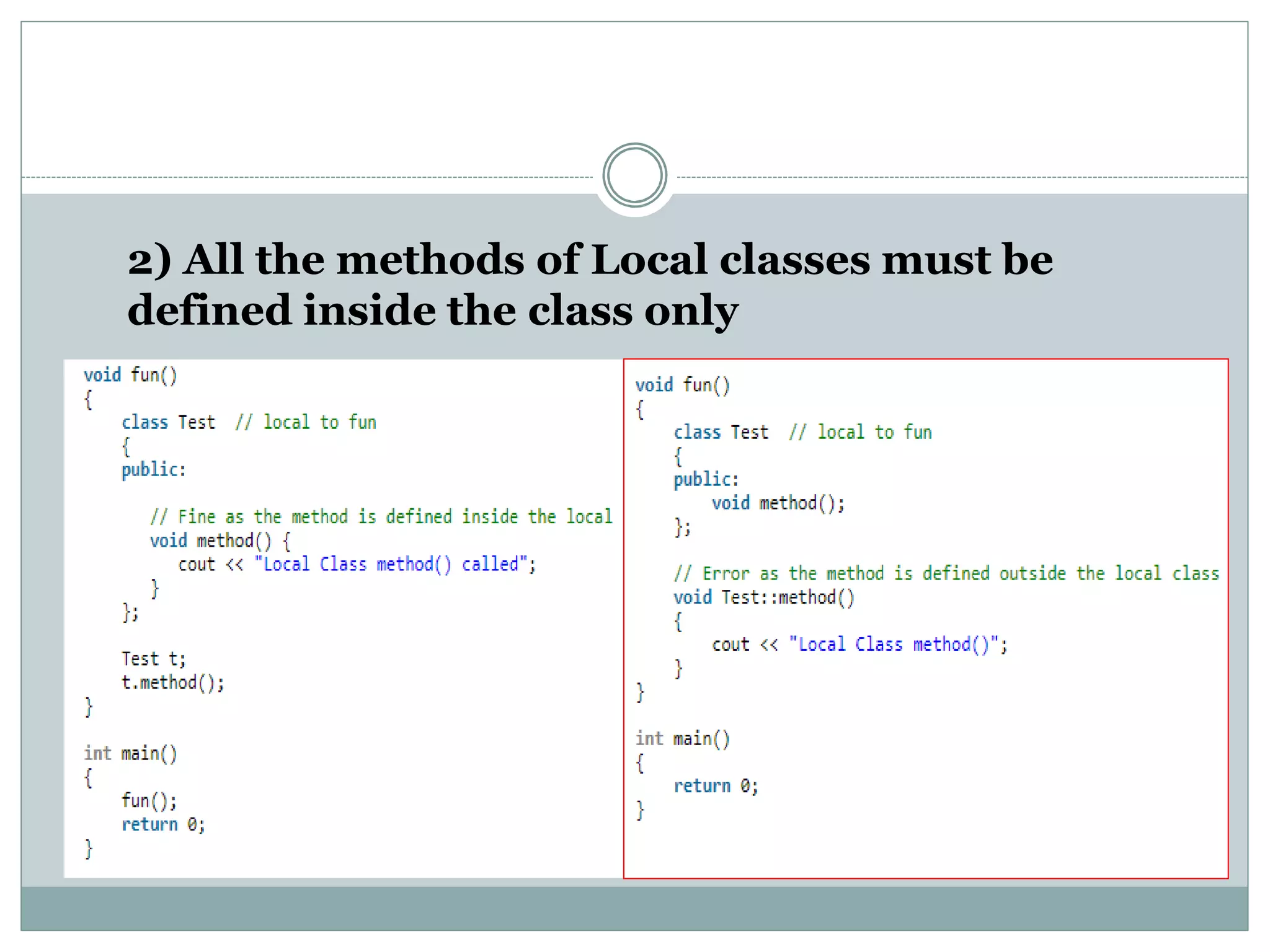Click 'void fun()' at top of left code
The image size is (1270, 952).
(x=131, y=375)
